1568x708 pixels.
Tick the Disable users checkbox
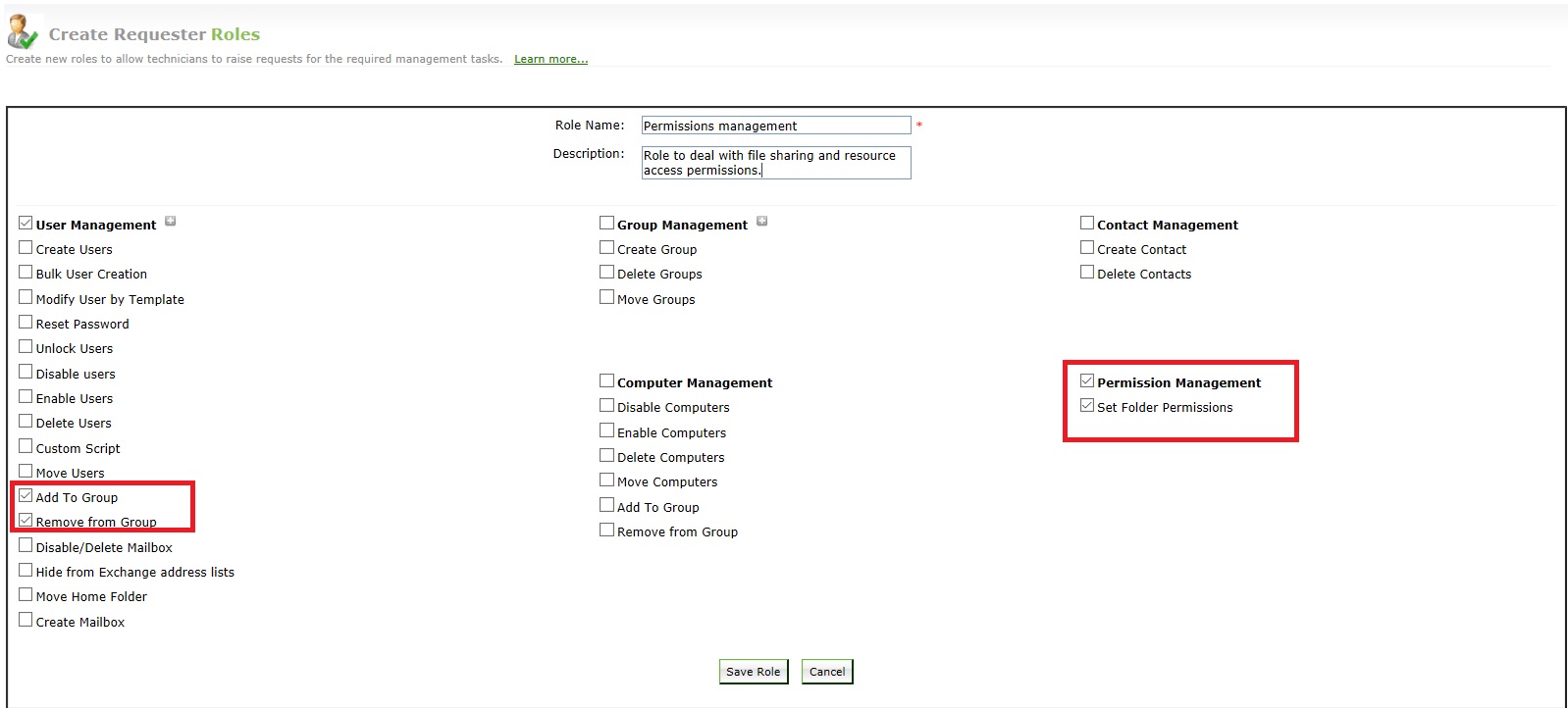coord(26,373)
